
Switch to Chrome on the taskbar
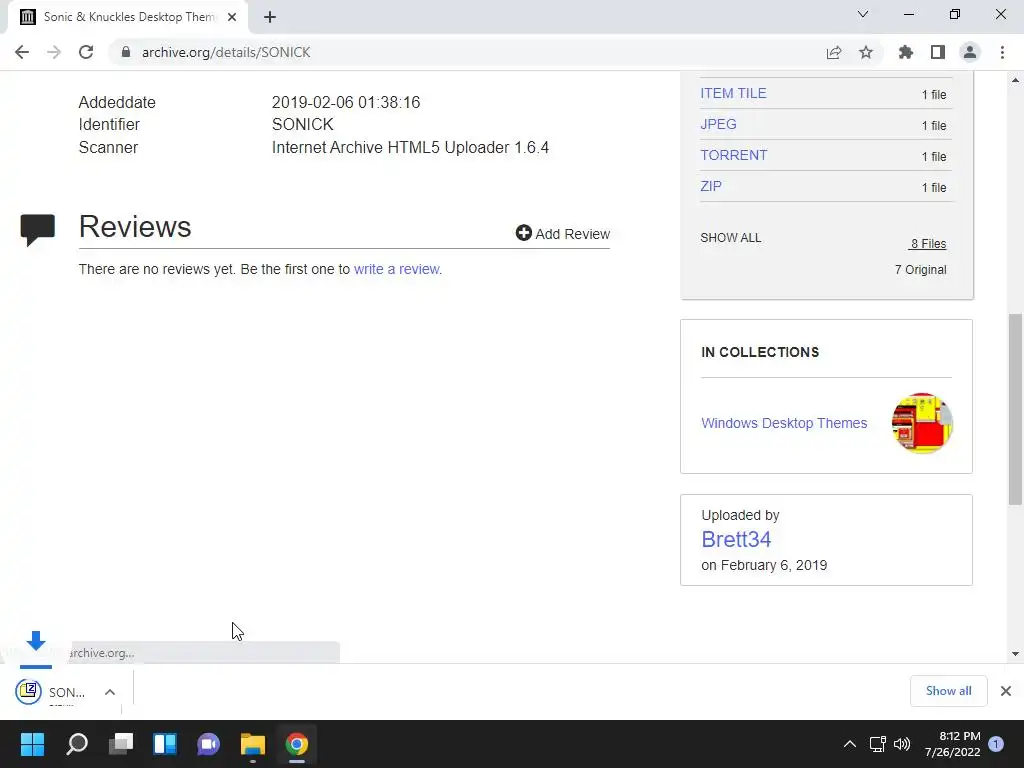[296, 744]
